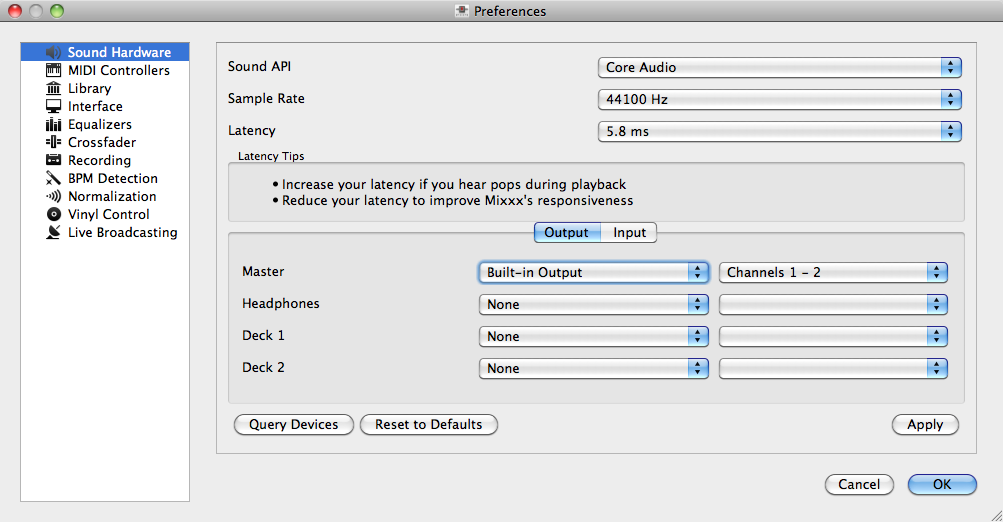Screen dimensions: 1003x522
Task: Expand the Sound API dropdown
Action: coord(780,68)
